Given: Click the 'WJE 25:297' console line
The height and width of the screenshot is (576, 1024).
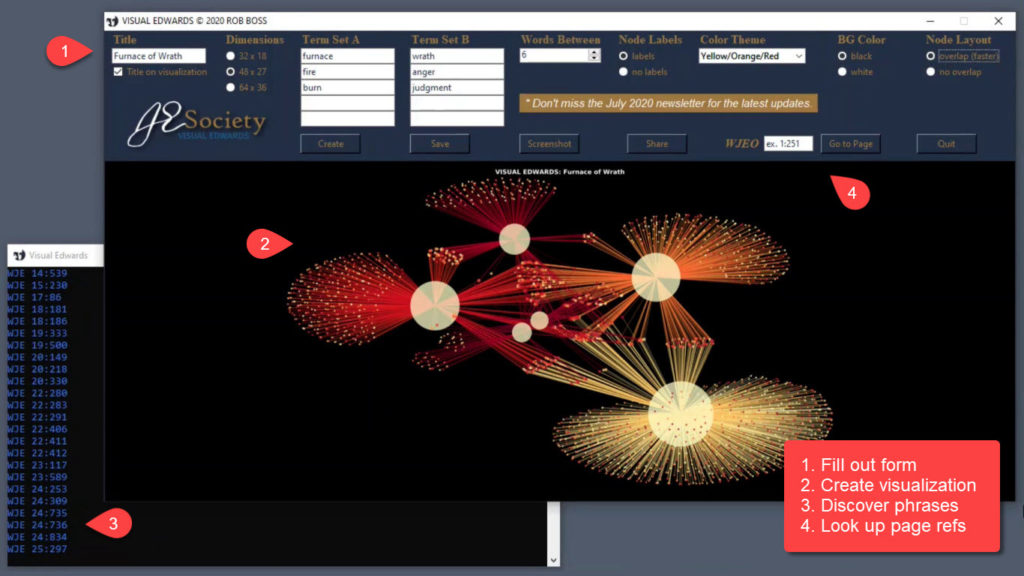Looking at the screenshot, I should point(37,549).
